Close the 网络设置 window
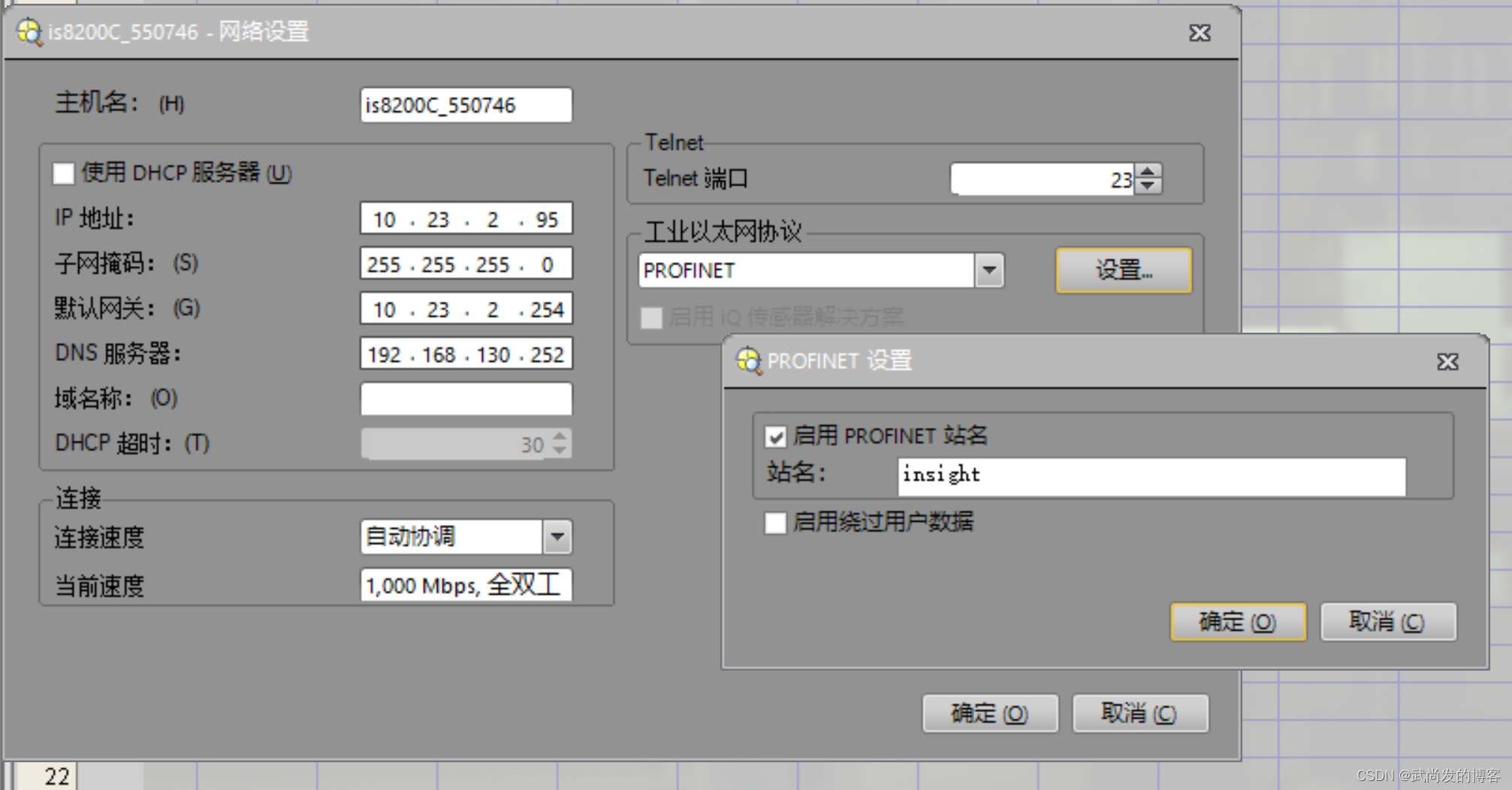 [1200, 33]
